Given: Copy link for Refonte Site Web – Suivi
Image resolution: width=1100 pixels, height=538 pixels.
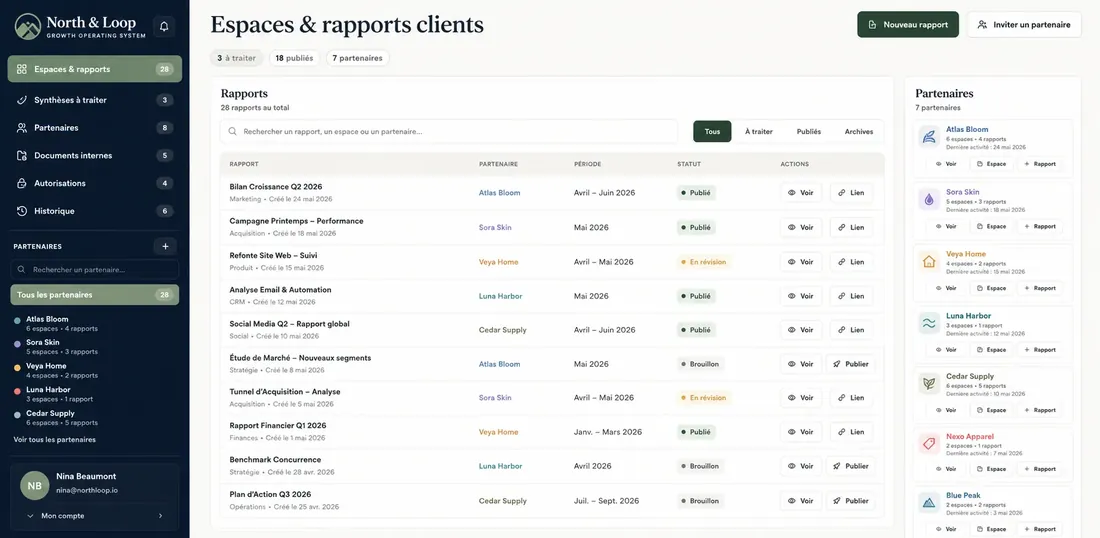Looking at the screenshot, I should (851, 262).
